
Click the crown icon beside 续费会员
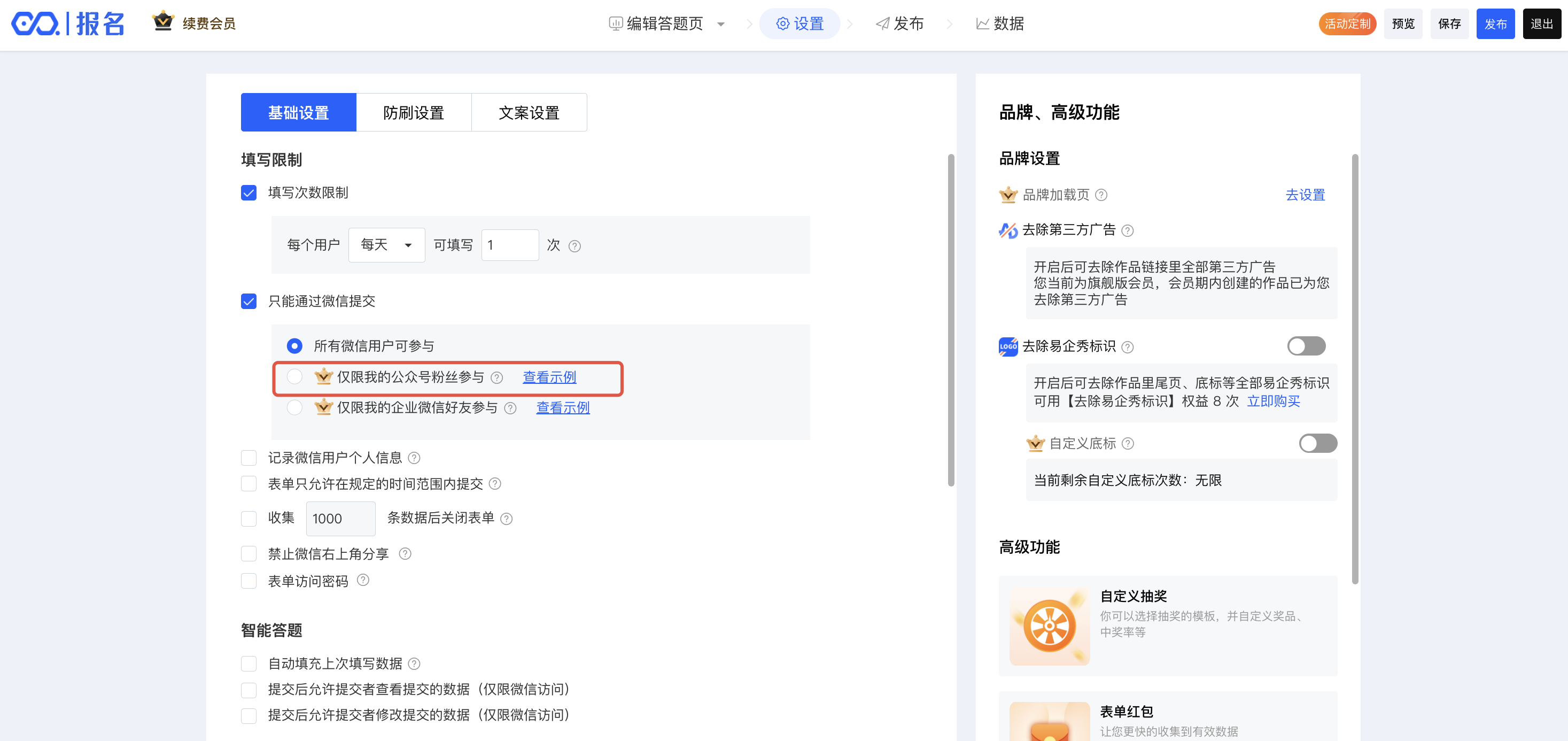tap(162, 22)
